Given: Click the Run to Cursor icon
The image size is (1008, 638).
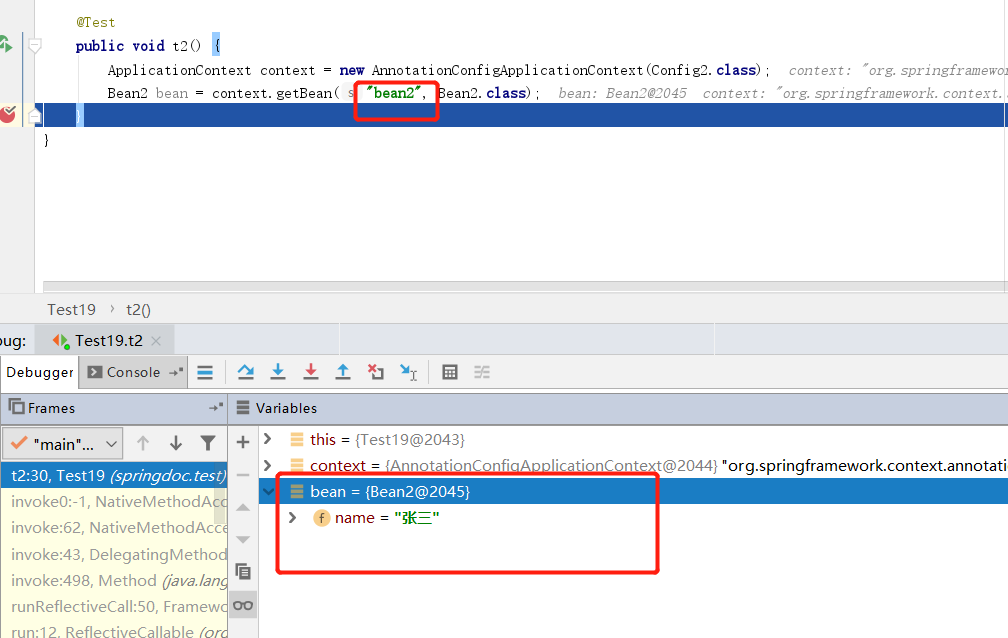Looking at the screenshot, I should coord(408,372).
